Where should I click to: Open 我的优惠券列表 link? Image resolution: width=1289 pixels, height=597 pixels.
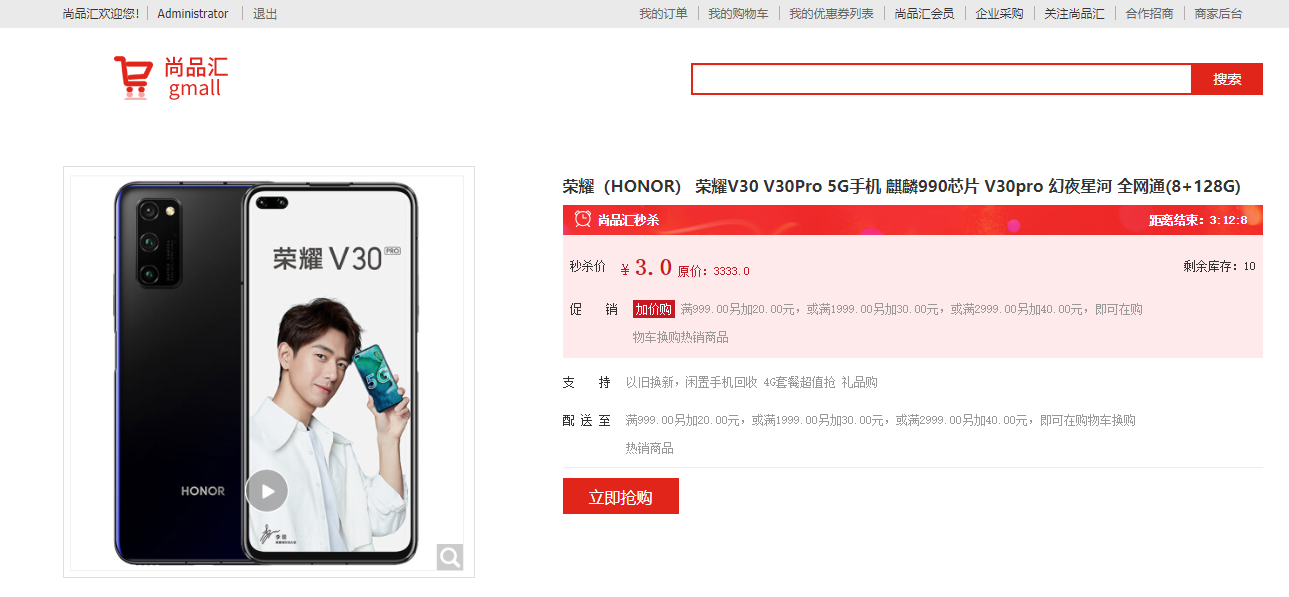(831, 13)
